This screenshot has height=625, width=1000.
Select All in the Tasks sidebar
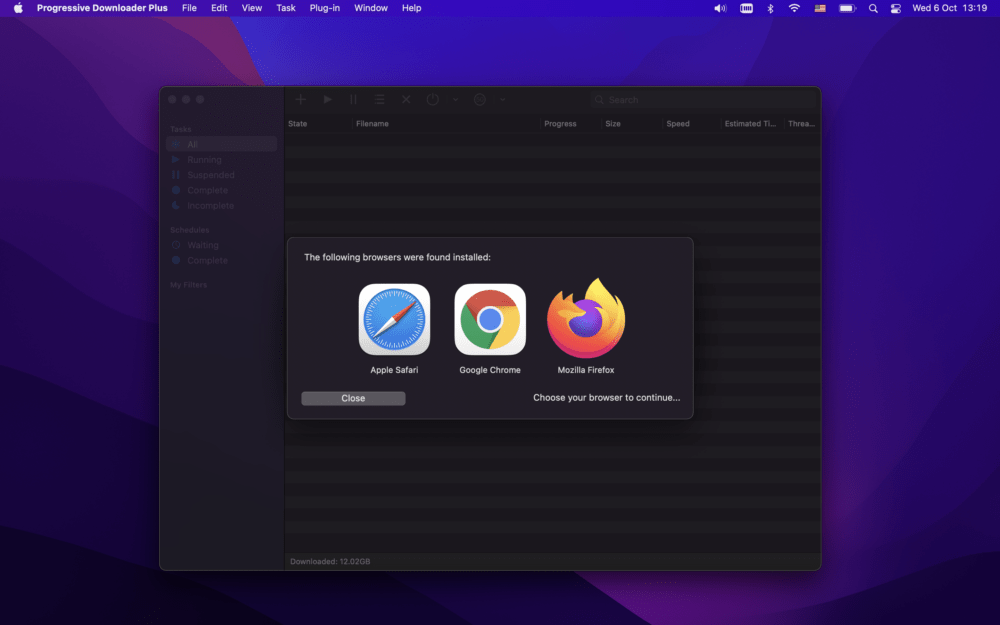(221, 144)
